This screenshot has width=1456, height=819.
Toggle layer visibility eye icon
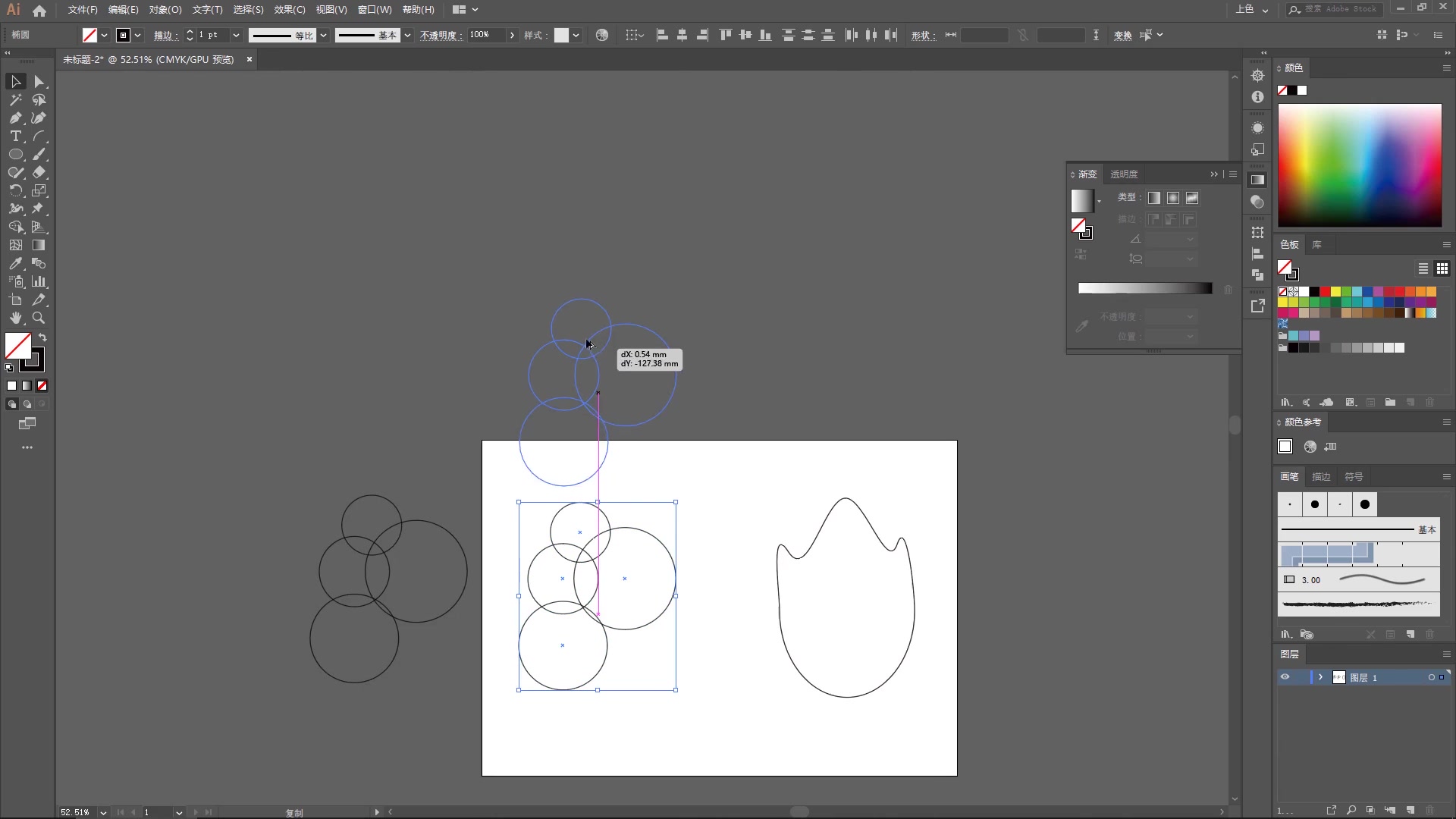tap(1285, 677)
